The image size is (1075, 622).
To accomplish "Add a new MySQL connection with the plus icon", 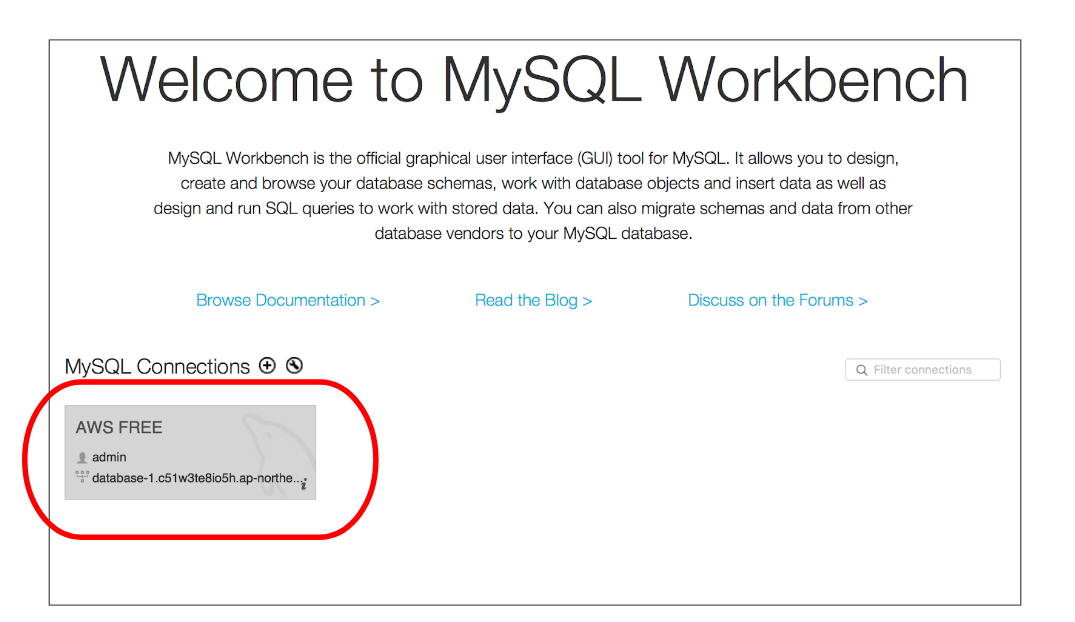I will (267, 366).
